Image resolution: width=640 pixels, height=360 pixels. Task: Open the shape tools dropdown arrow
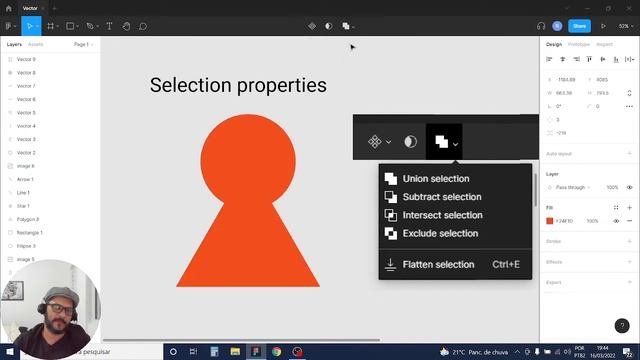[x=78, y=27]
